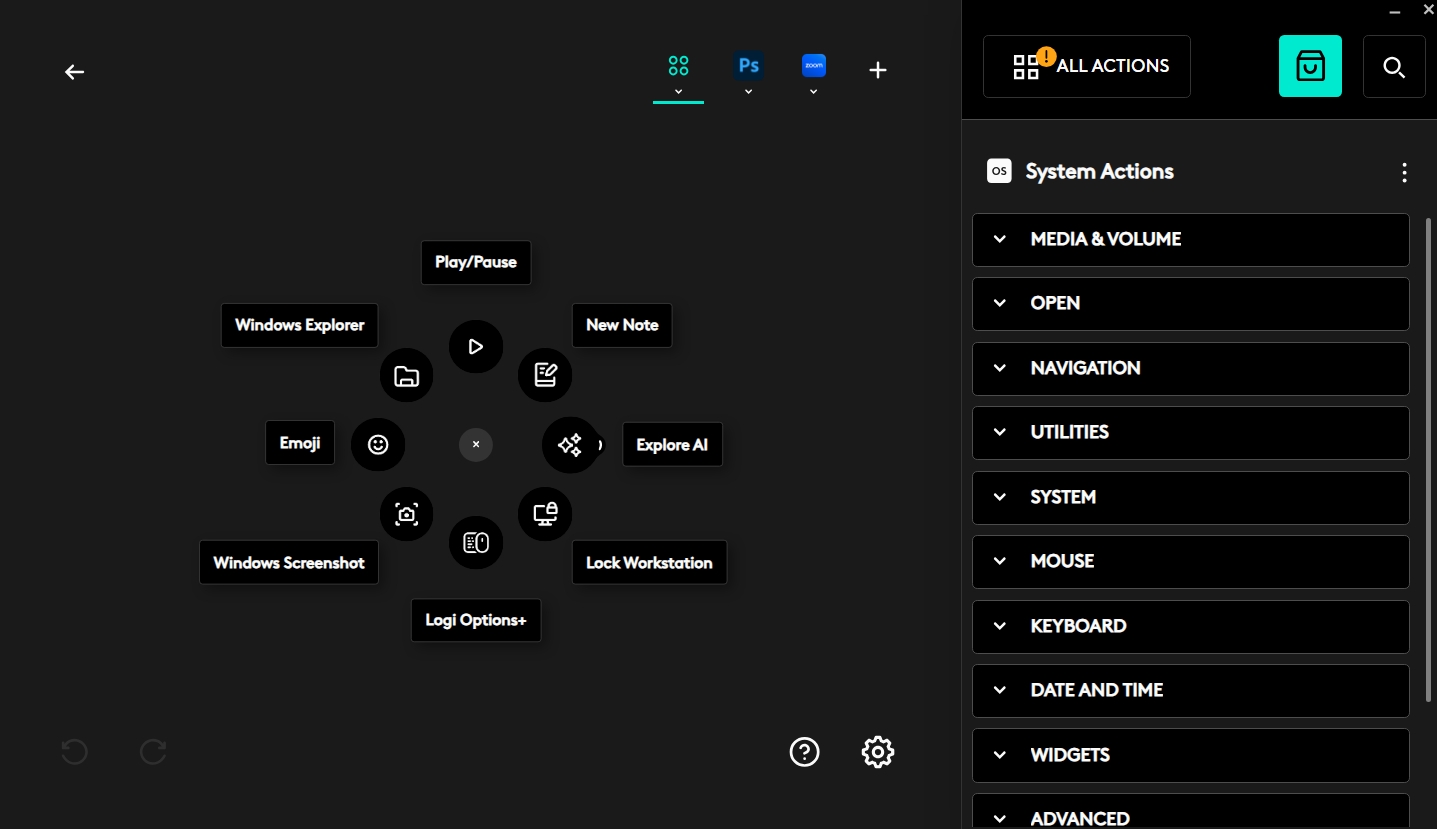
Task: Switch to the Zoom profile tab
Action: 813,66
